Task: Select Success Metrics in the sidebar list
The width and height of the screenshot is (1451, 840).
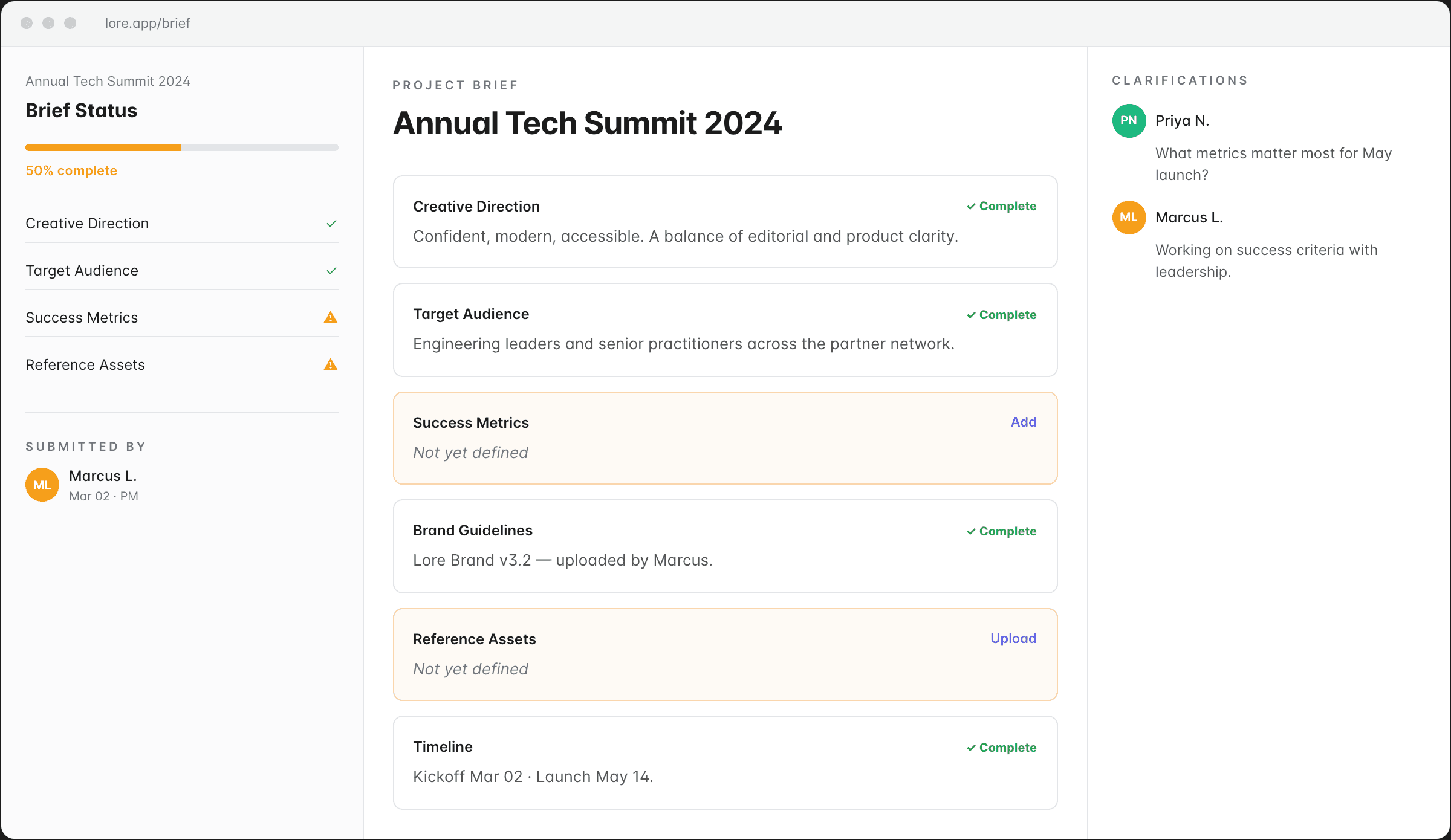Action: click(x=82, y=318)
